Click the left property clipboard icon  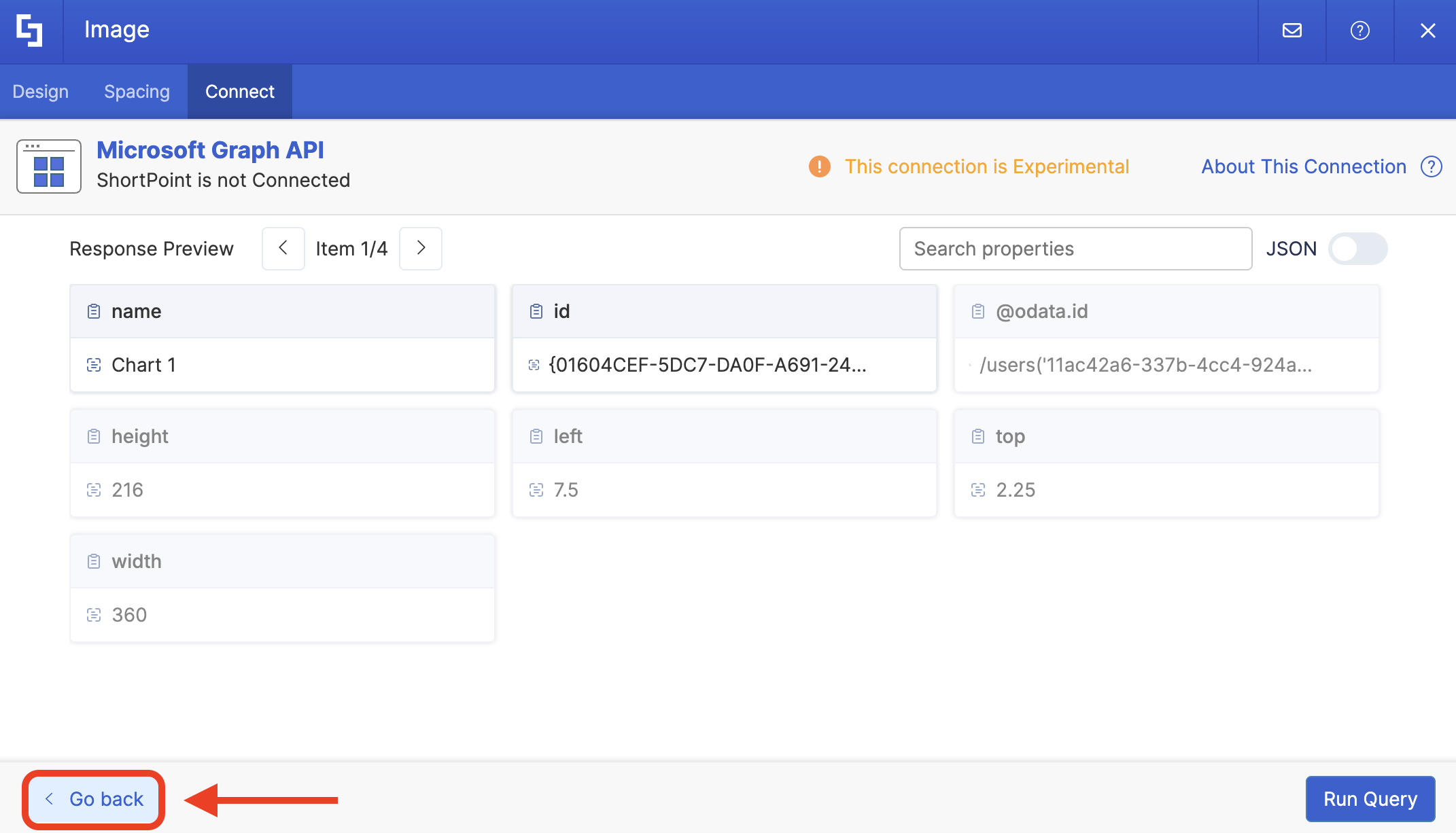coord(536,436)
